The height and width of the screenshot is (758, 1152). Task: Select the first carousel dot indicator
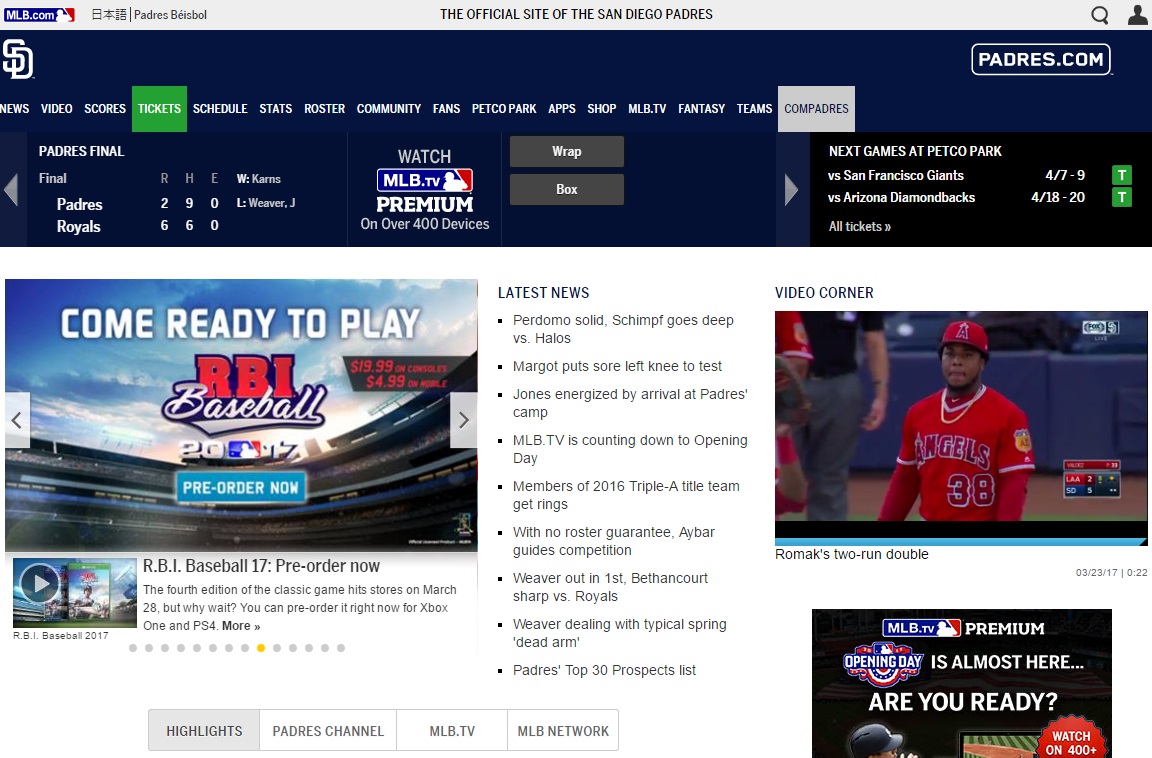(133, 648)
